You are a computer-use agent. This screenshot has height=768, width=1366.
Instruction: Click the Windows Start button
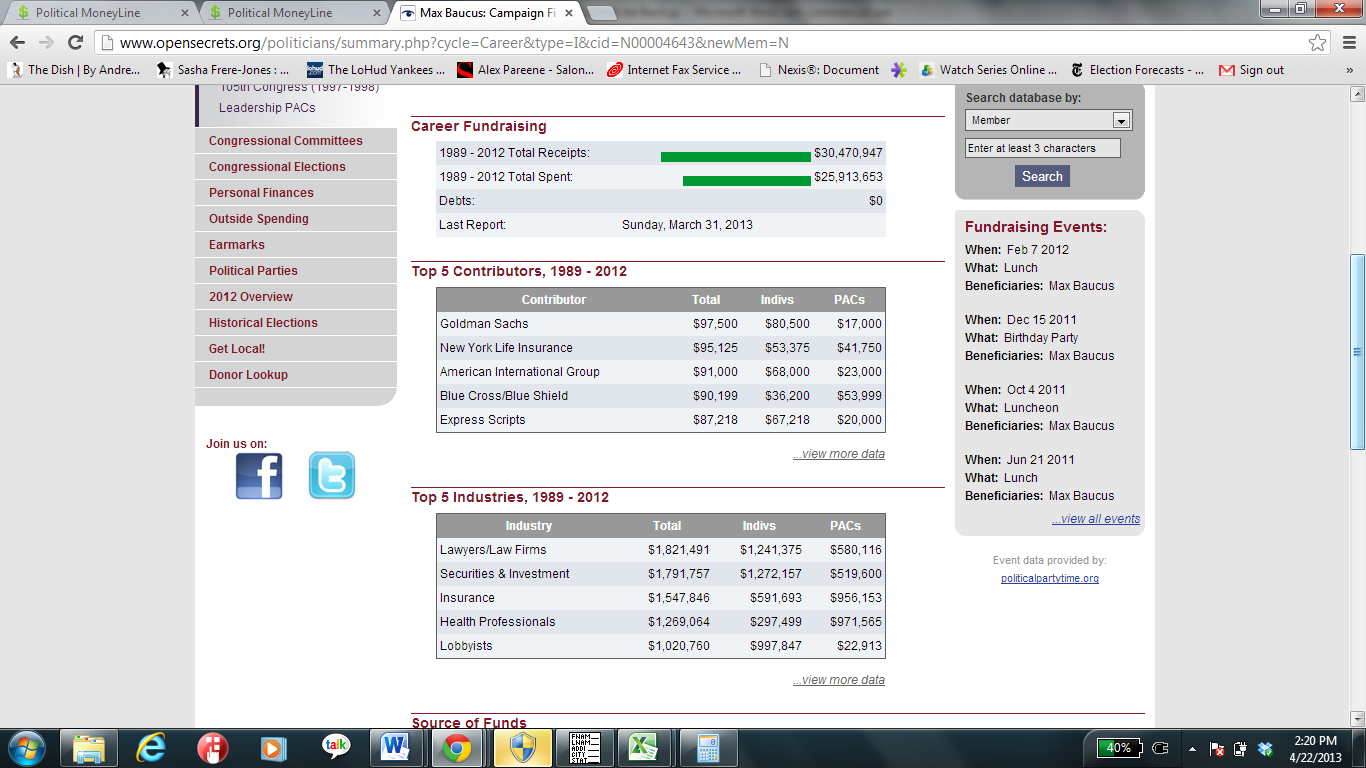point(25,748)
